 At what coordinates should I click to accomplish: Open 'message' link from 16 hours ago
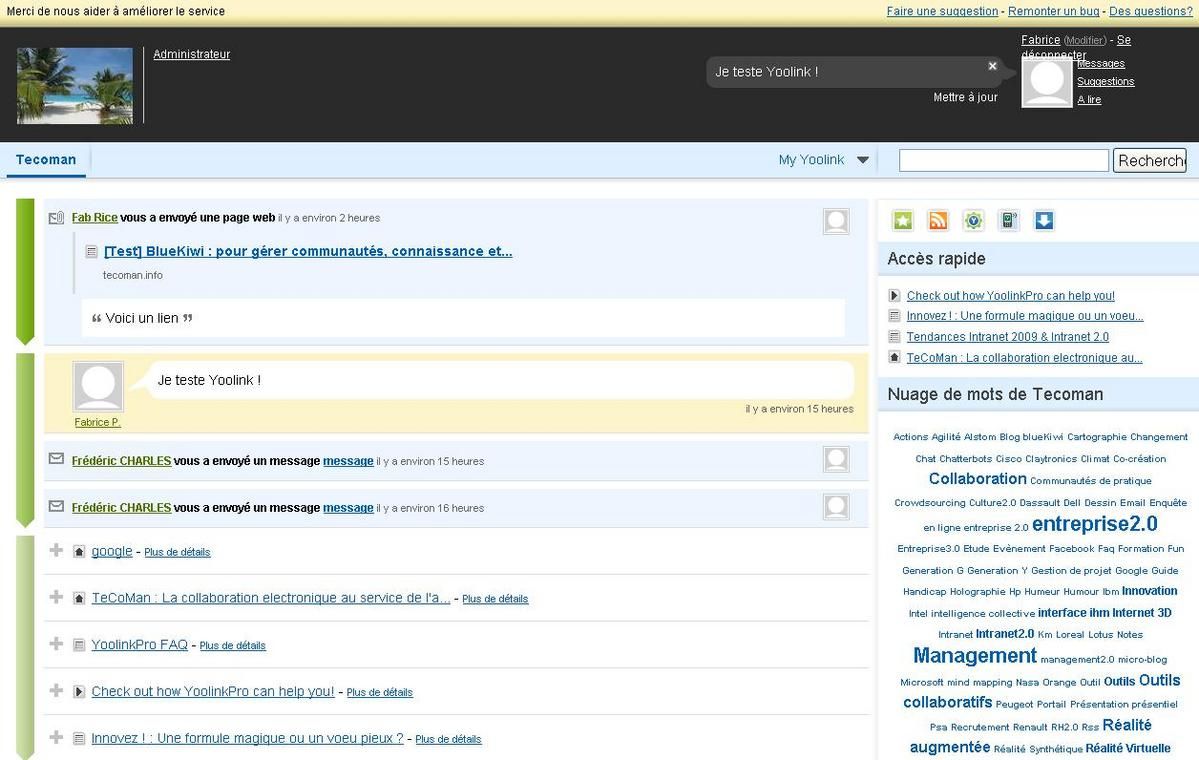348,508
